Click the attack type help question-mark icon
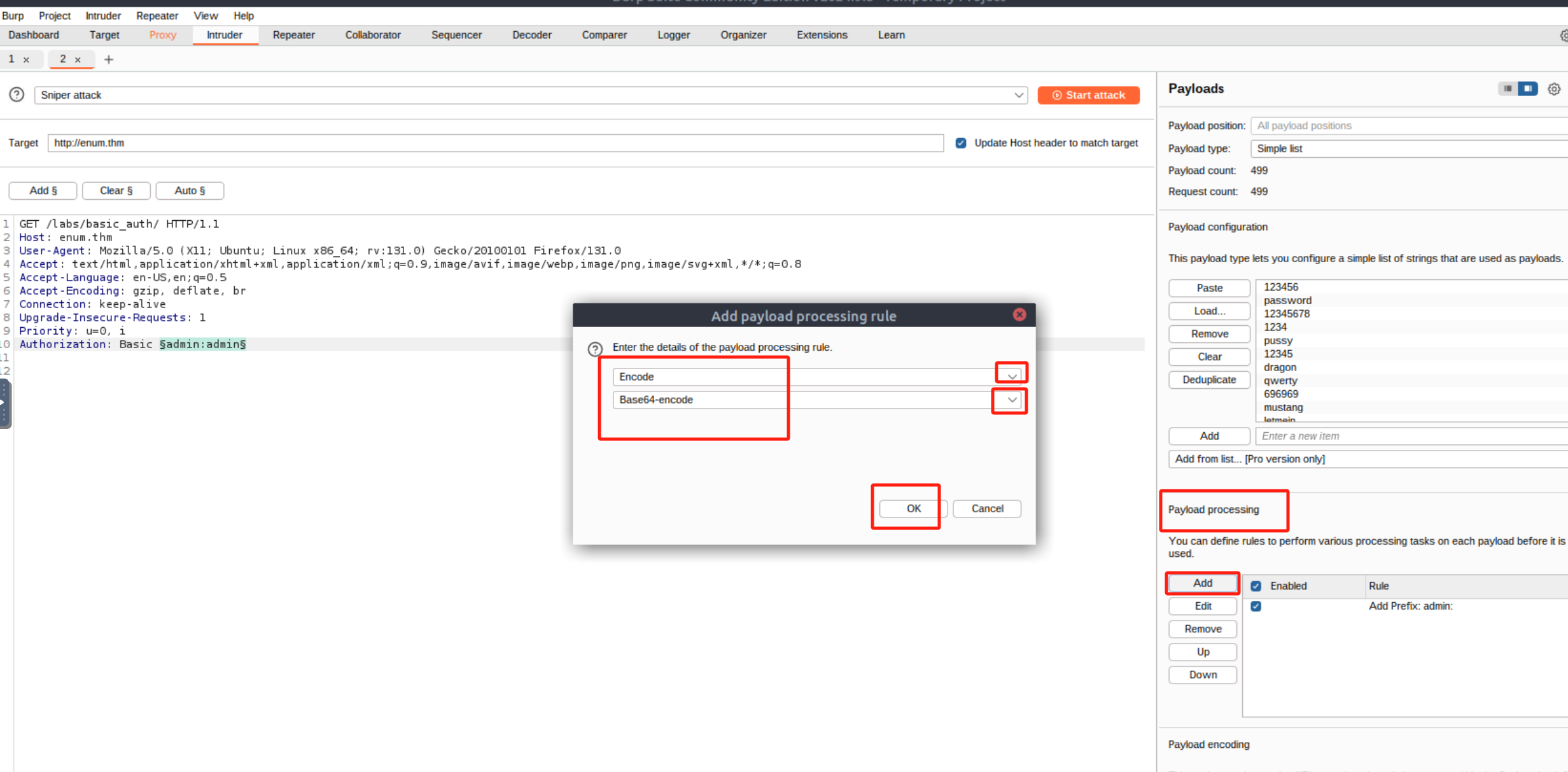This screenshot has width=1568, height=772. [17, 95]
